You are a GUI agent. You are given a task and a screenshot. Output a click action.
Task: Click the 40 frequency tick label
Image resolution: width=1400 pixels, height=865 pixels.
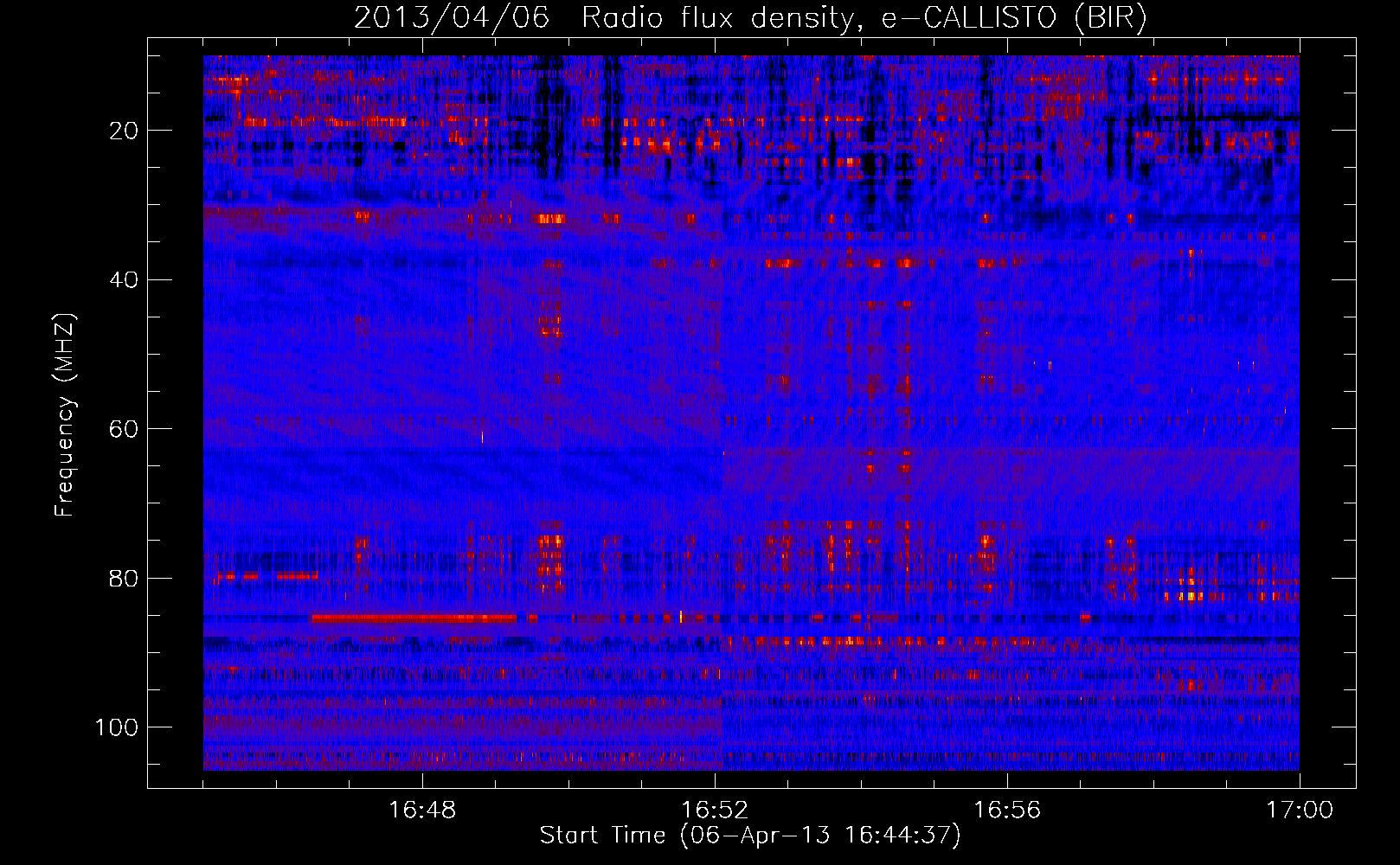(x=124, y=280)
